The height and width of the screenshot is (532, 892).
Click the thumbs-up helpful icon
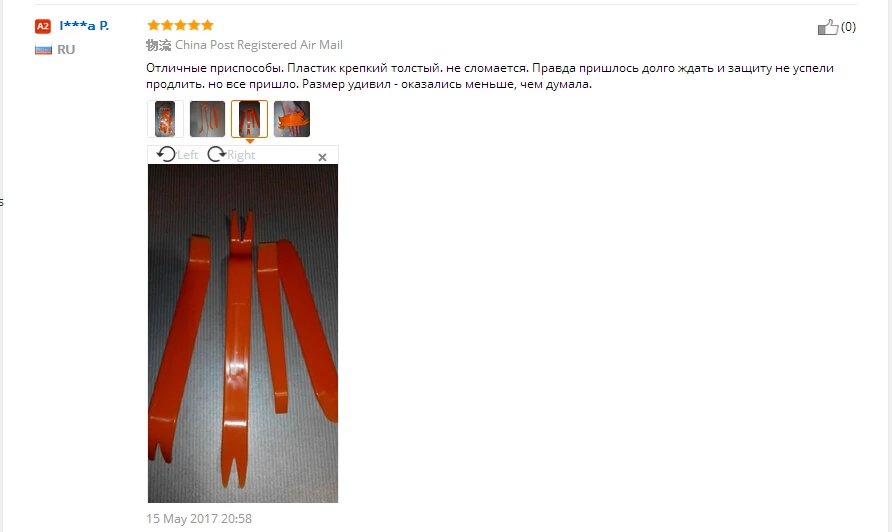pos(828,27)
